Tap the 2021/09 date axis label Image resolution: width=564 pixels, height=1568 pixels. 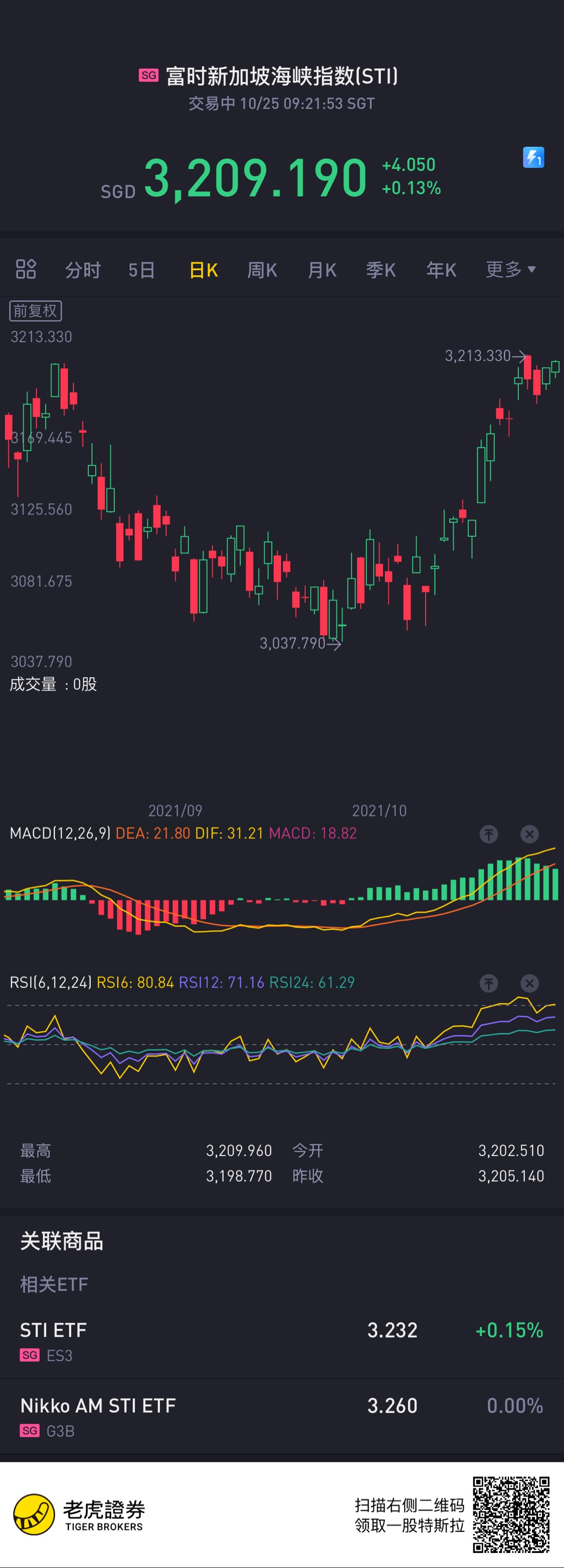[x=175, y=811]
